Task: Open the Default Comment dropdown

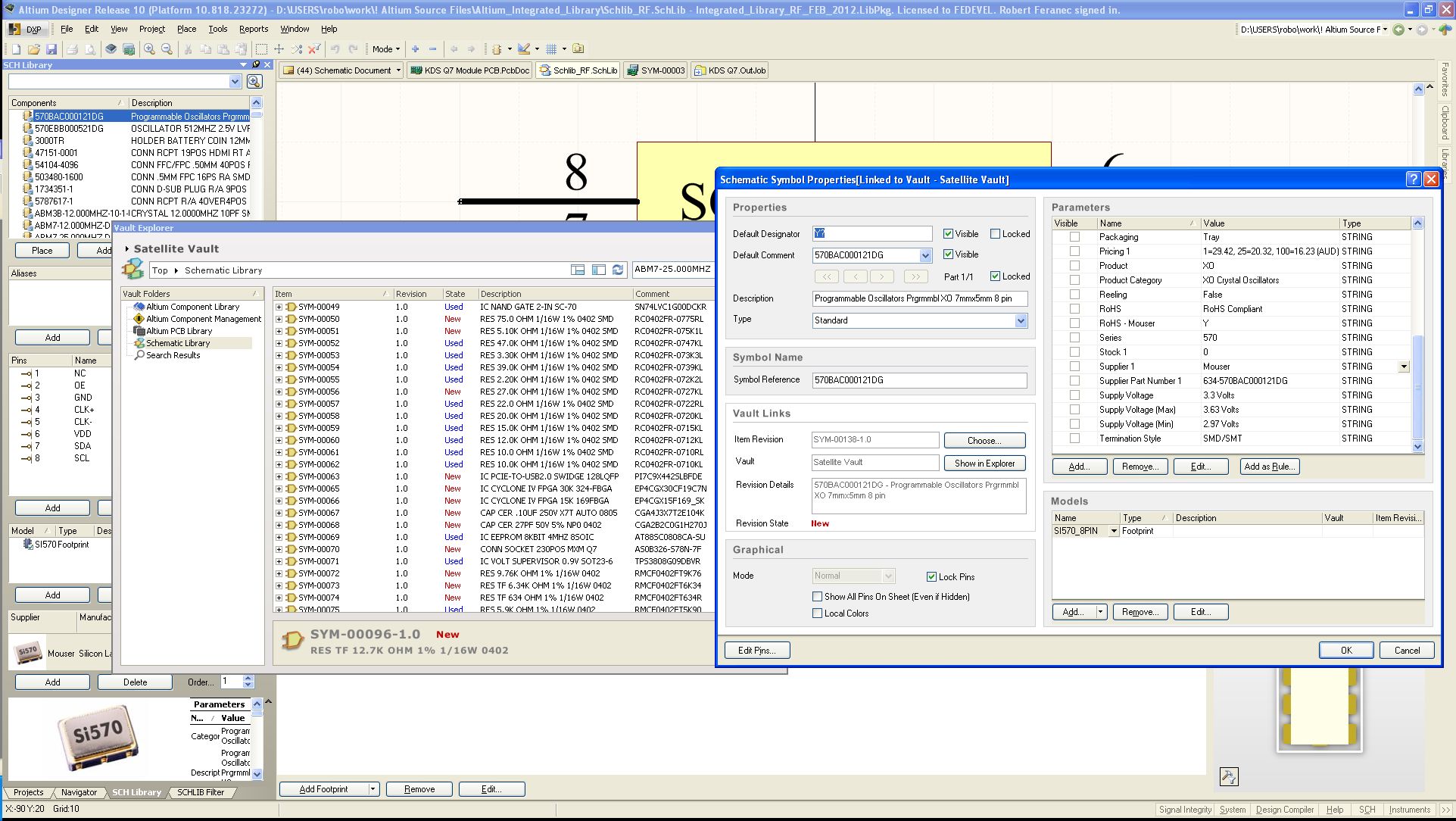Action: (x=924, y=255)
